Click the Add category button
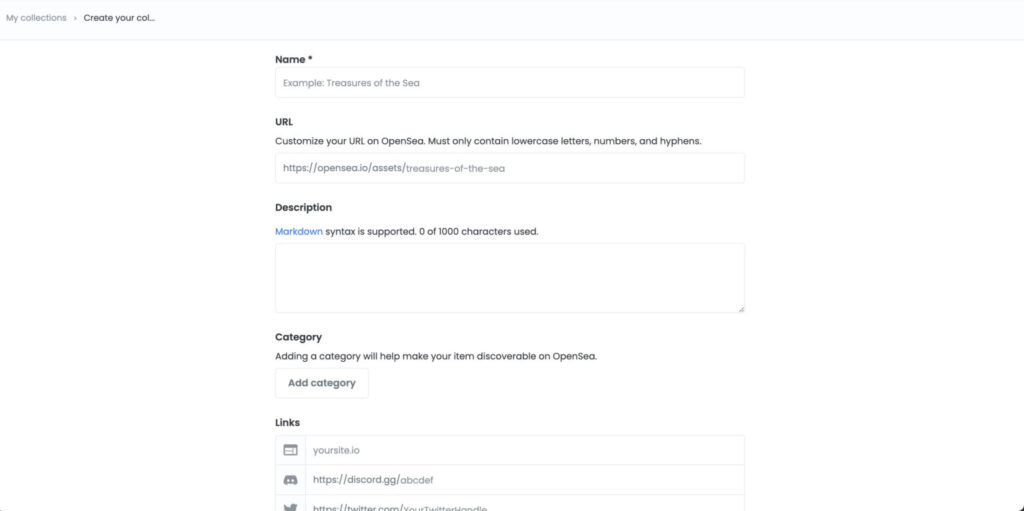 coord(322,383)
